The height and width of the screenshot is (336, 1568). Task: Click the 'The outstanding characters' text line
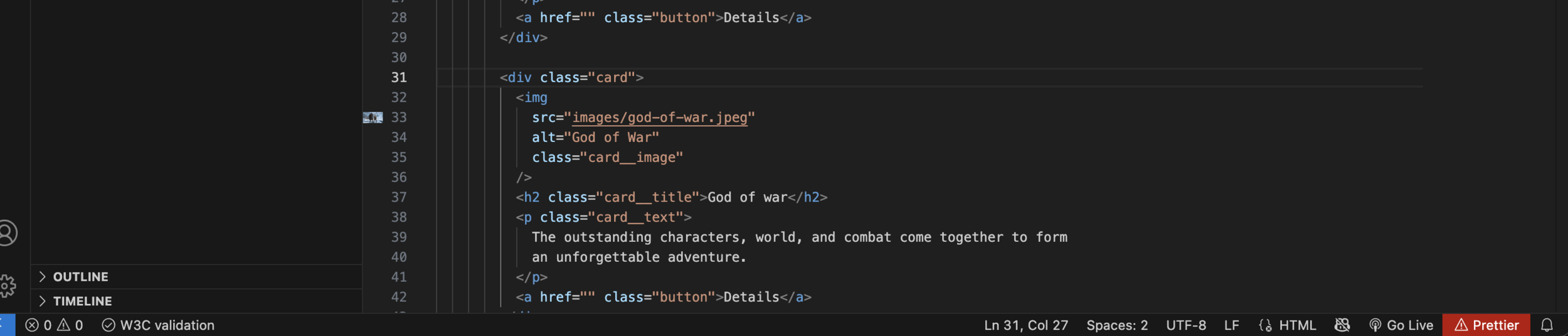[800, 237]
